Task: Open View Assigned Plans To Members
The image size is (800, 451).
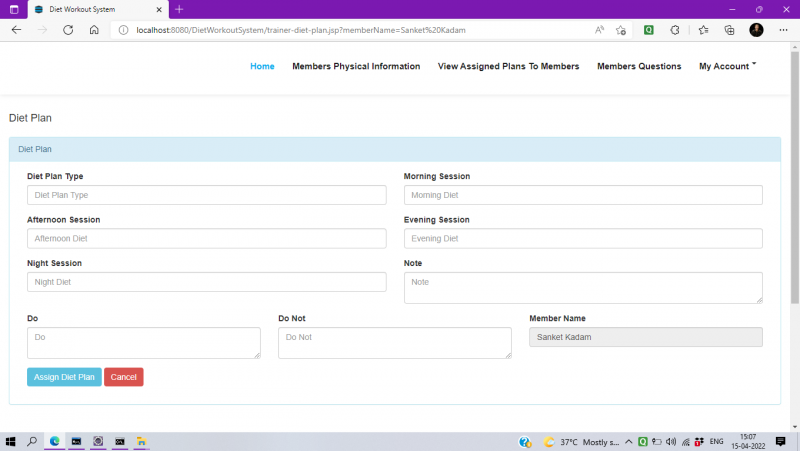Action: 508,66
